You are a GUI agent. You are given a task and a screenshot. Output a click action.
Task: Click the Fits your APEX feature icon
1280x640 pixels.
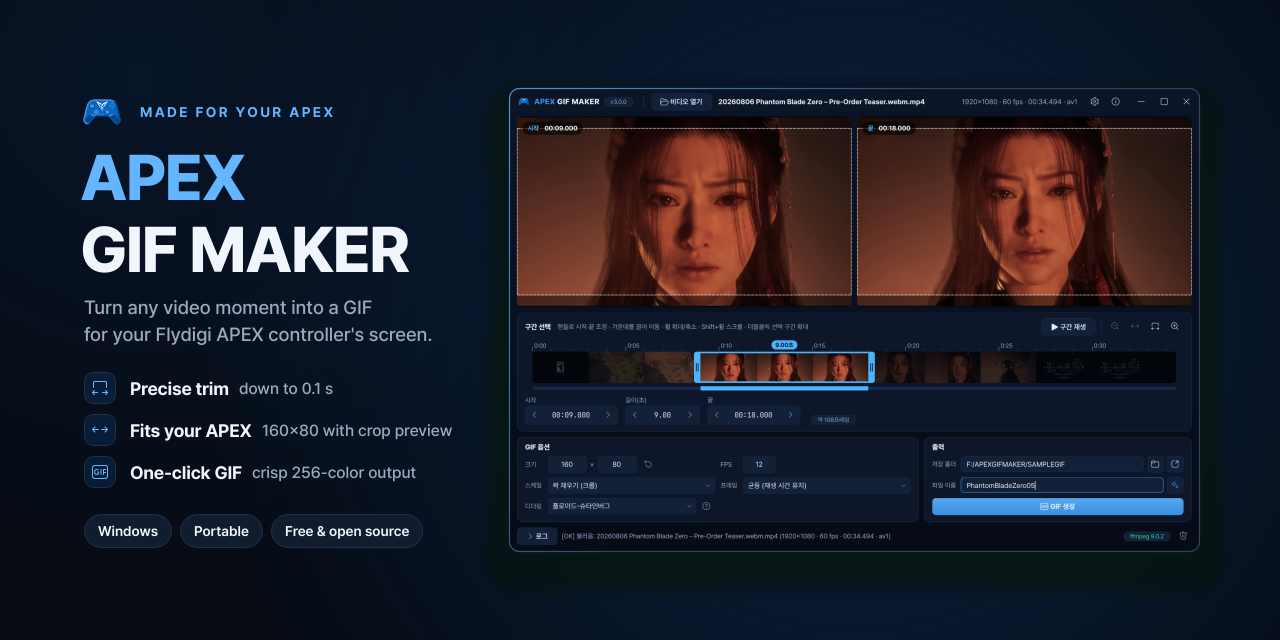(x=100, y=430)
